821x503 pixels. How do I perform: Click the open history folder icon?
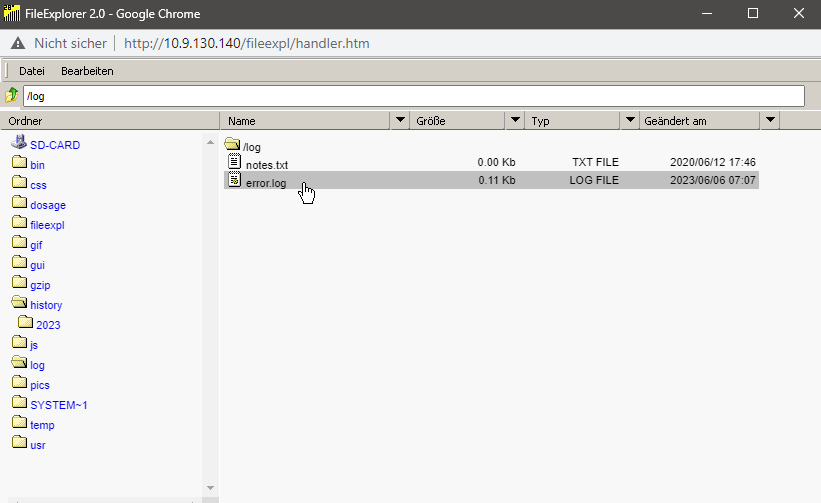(x=19, y=302)
